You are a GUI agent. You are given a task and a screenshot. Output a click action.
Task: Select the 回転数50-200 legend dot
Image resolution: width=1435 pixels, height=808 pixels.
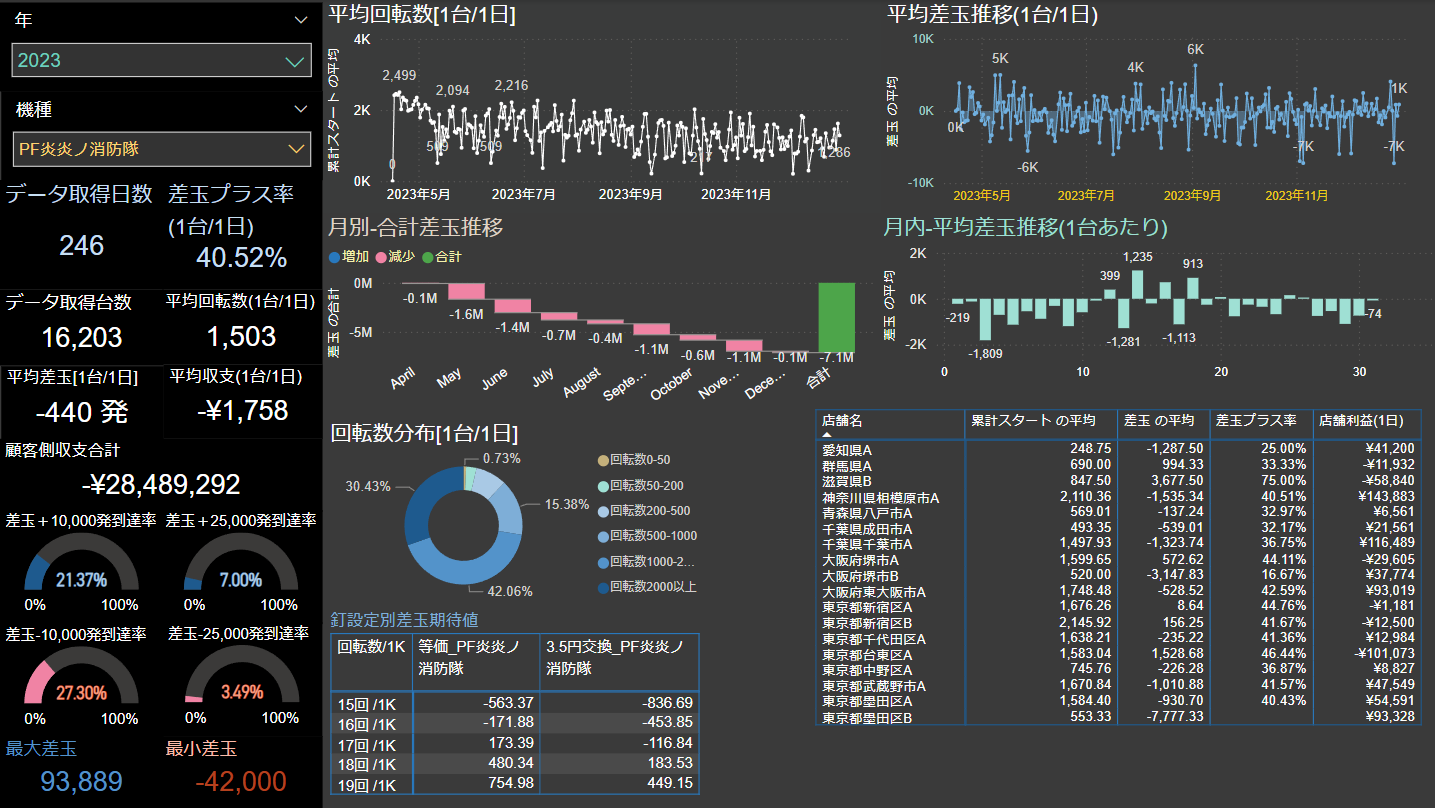click(x=601, y=485)
